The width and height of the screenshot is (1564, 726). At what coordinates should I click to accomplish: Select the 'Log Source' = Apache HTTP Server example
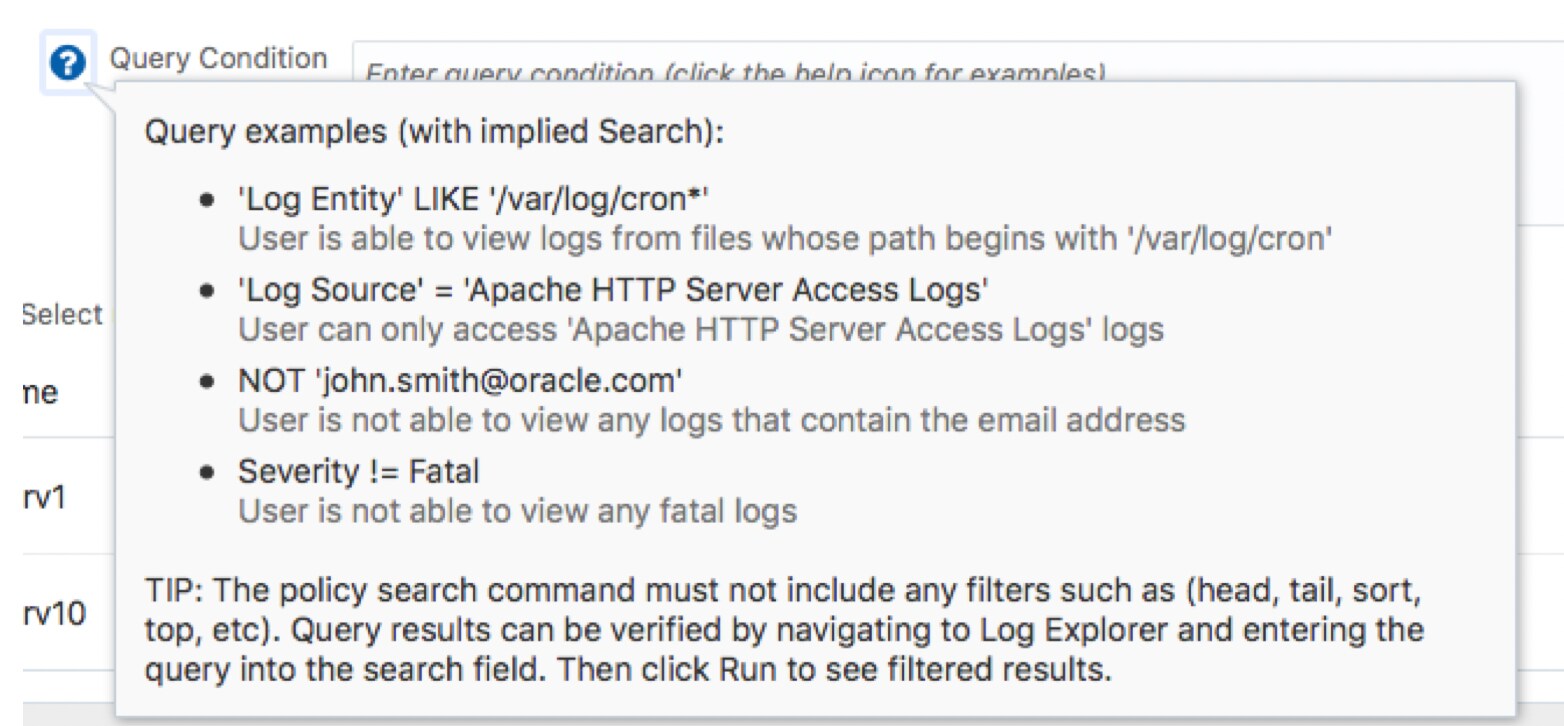(613, 291)
